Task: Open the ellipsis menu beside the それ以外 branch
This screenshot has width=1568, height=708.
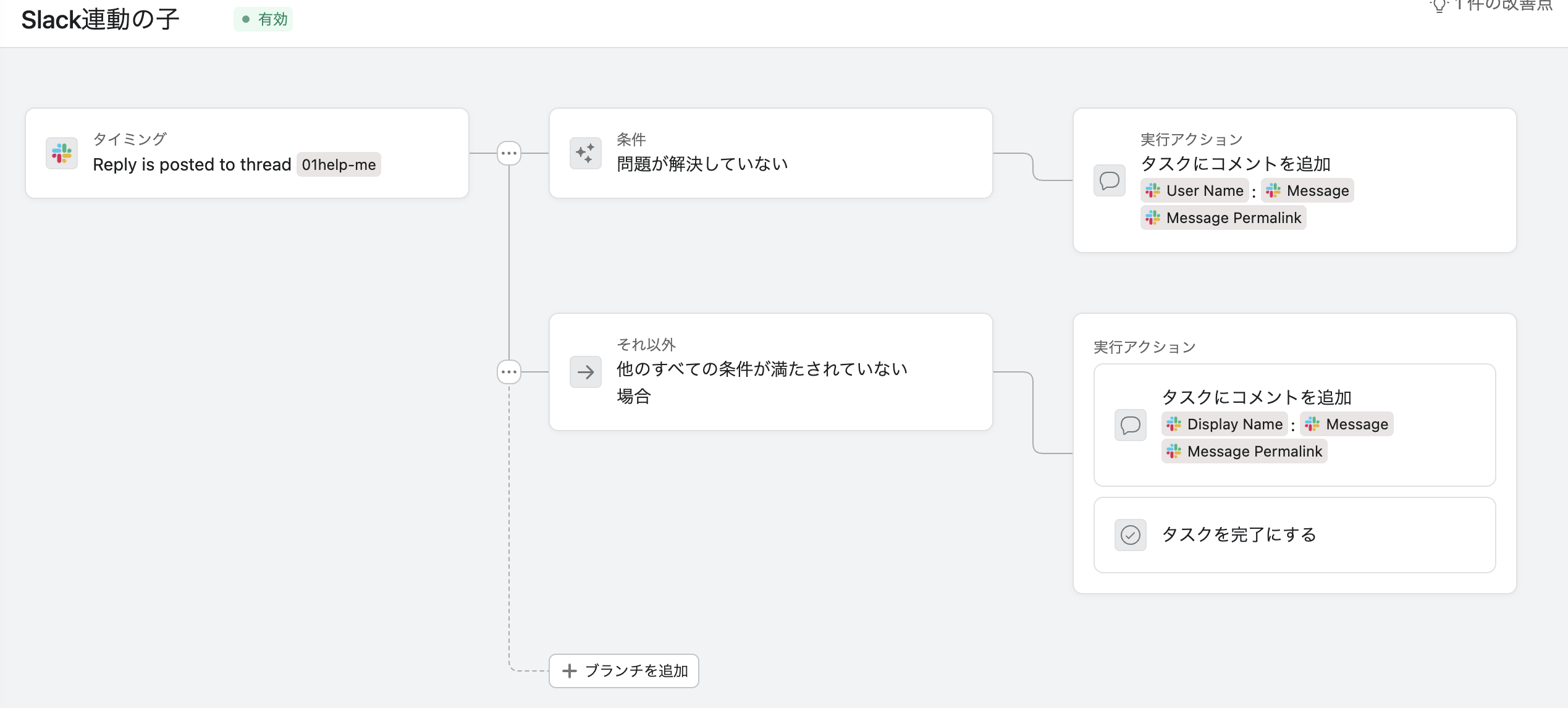Action: (x=509, y=372)
